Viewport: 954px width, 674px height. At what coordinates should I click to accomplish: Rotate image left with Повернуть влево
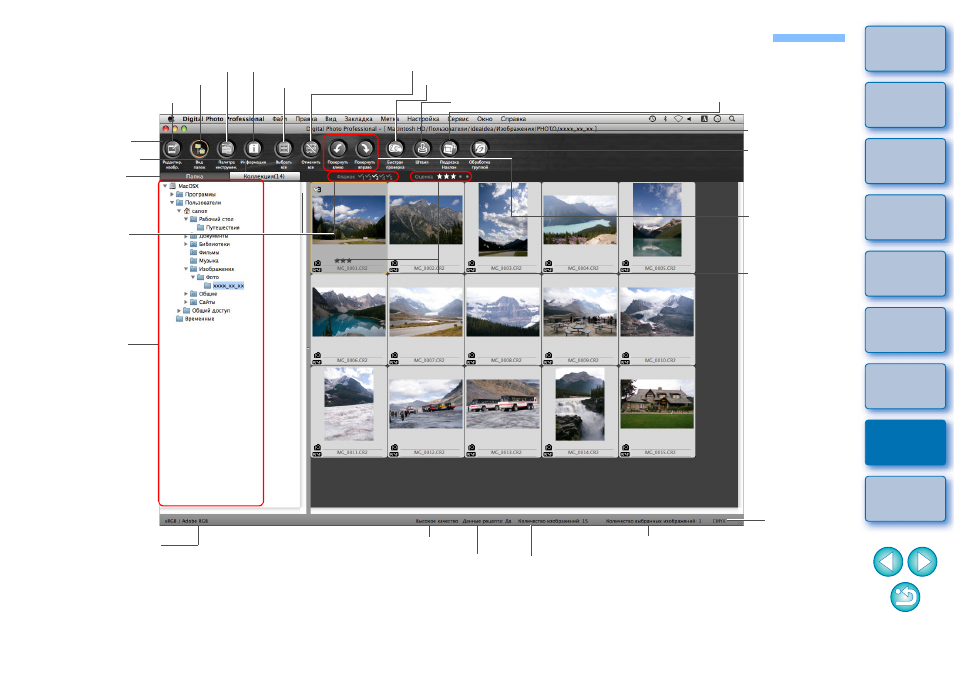(x=338, y=148)
